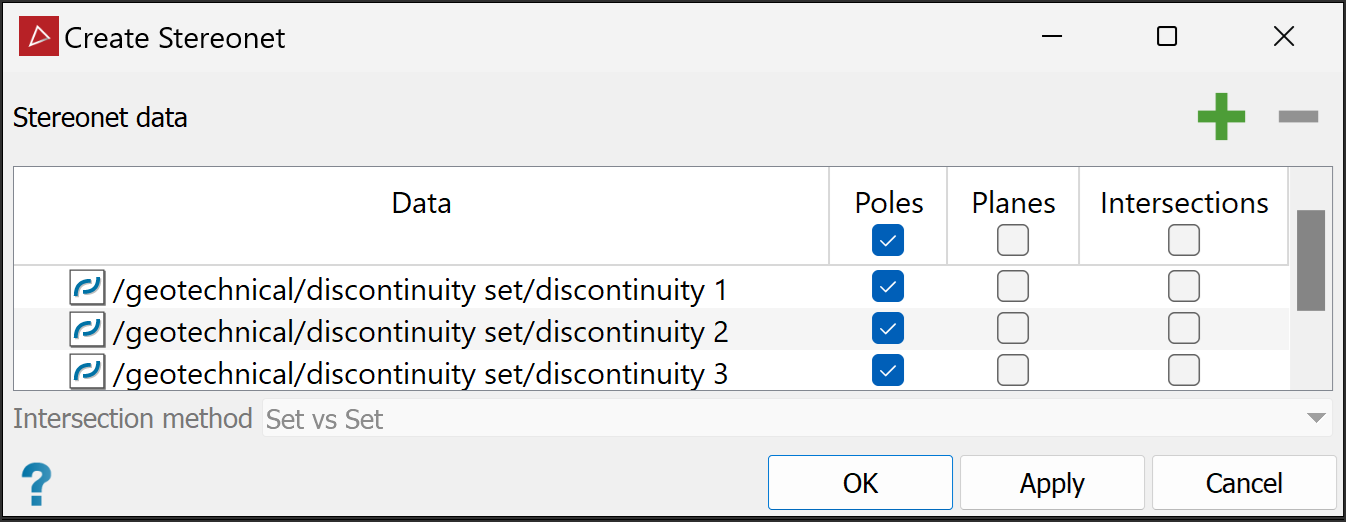This screenshot has height=522, width=1346.
Task: Click the red app logo in title bar
Action: point(39,37)
